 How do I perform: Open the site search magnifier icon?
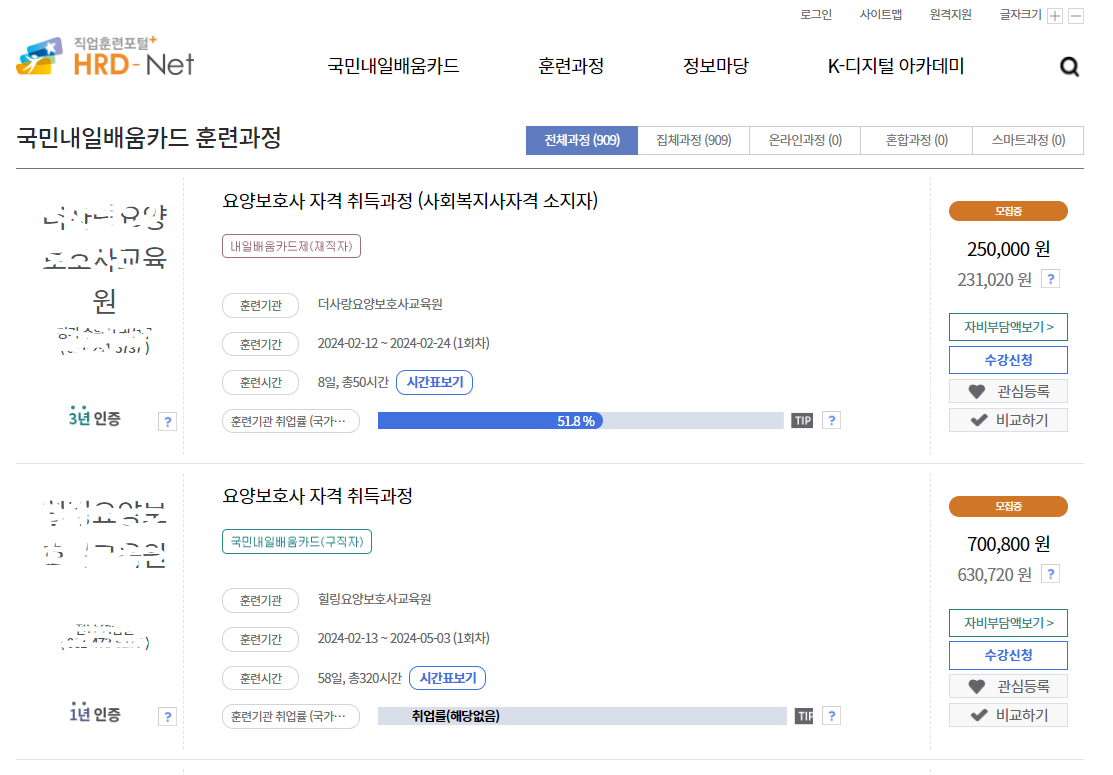click(x=1069, y=66)
